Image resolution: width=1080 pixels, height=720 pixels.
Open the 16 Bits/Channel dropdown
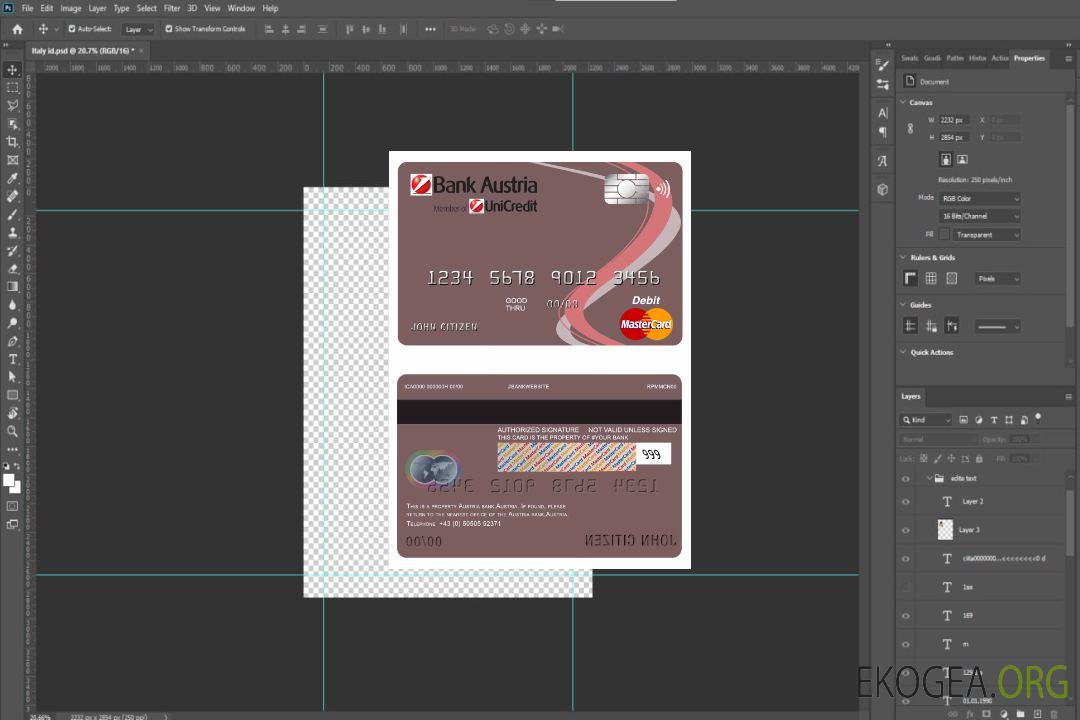click(979, 216)
